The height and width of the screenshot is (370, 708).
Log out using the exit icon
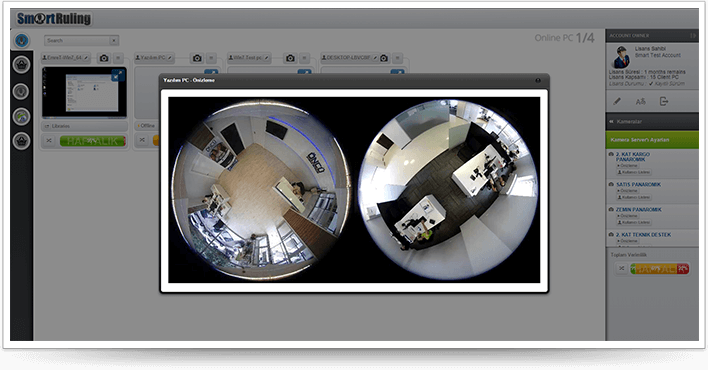tap(664, 101)
